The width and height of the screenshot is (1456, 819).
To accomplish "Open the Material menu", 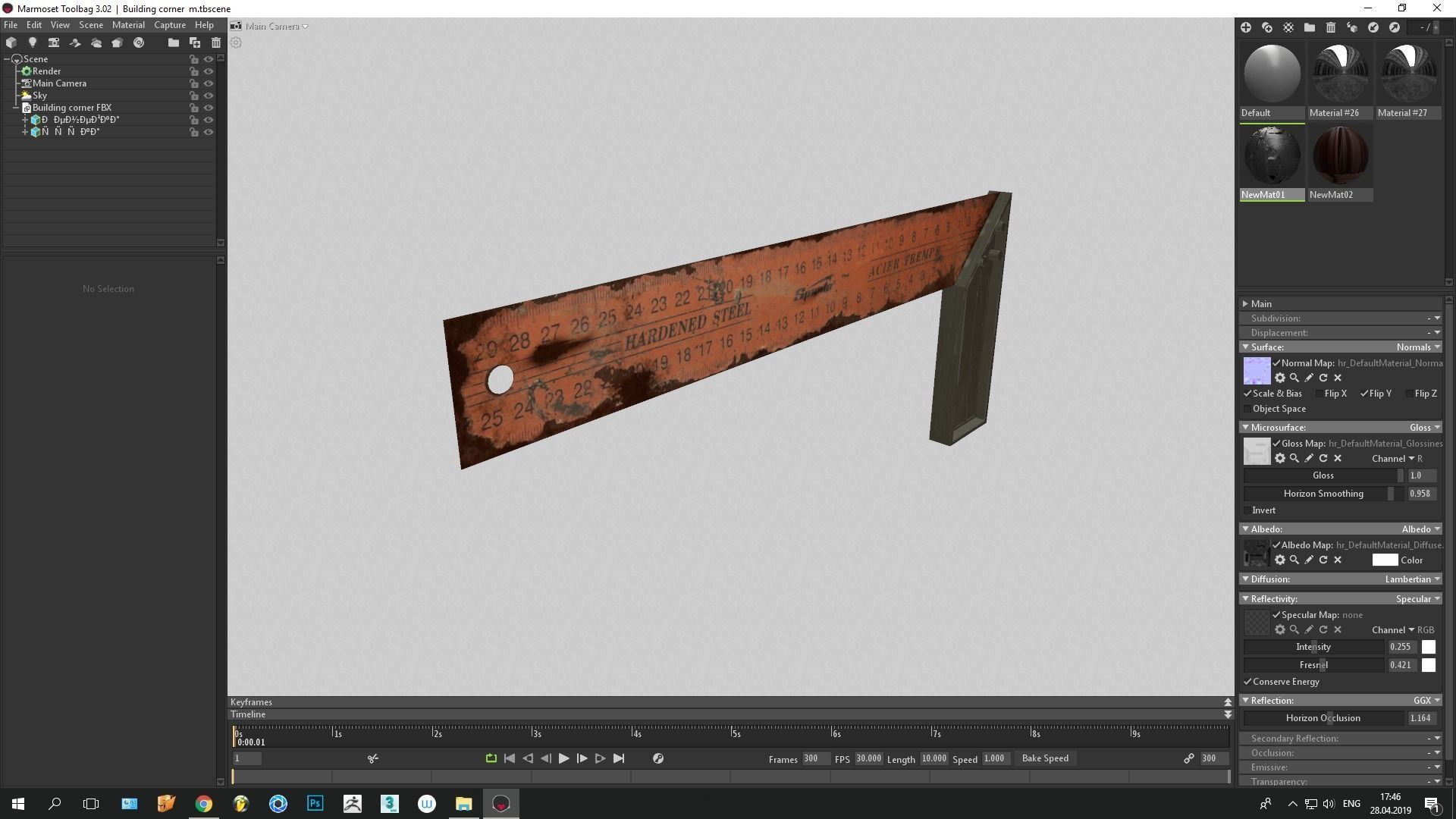I will (x=128, y=24).
